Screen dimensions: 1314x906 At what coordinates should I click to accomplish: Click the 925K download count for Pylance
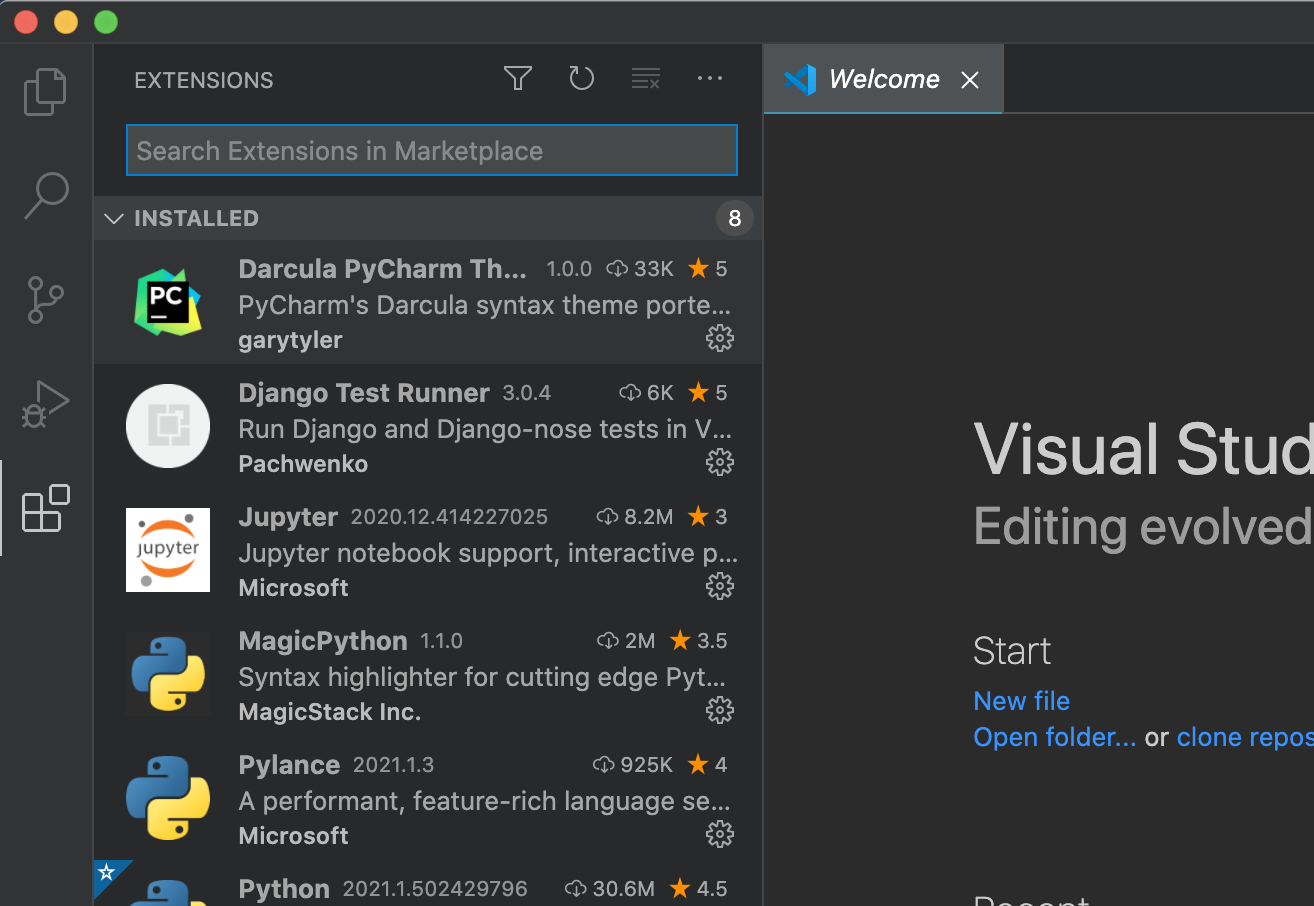pyautogui.click(x=634, y=765)
